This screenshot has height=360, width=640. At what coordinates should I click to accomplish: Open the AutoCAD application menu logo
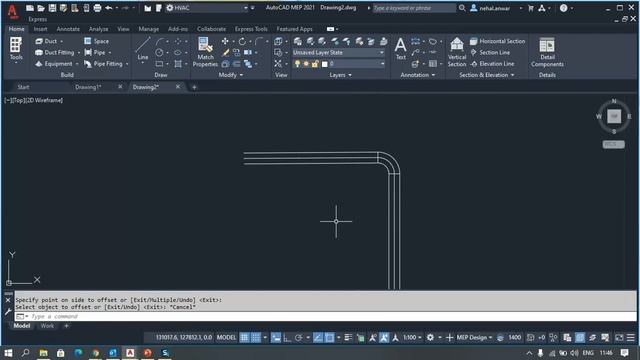(13, 11)
